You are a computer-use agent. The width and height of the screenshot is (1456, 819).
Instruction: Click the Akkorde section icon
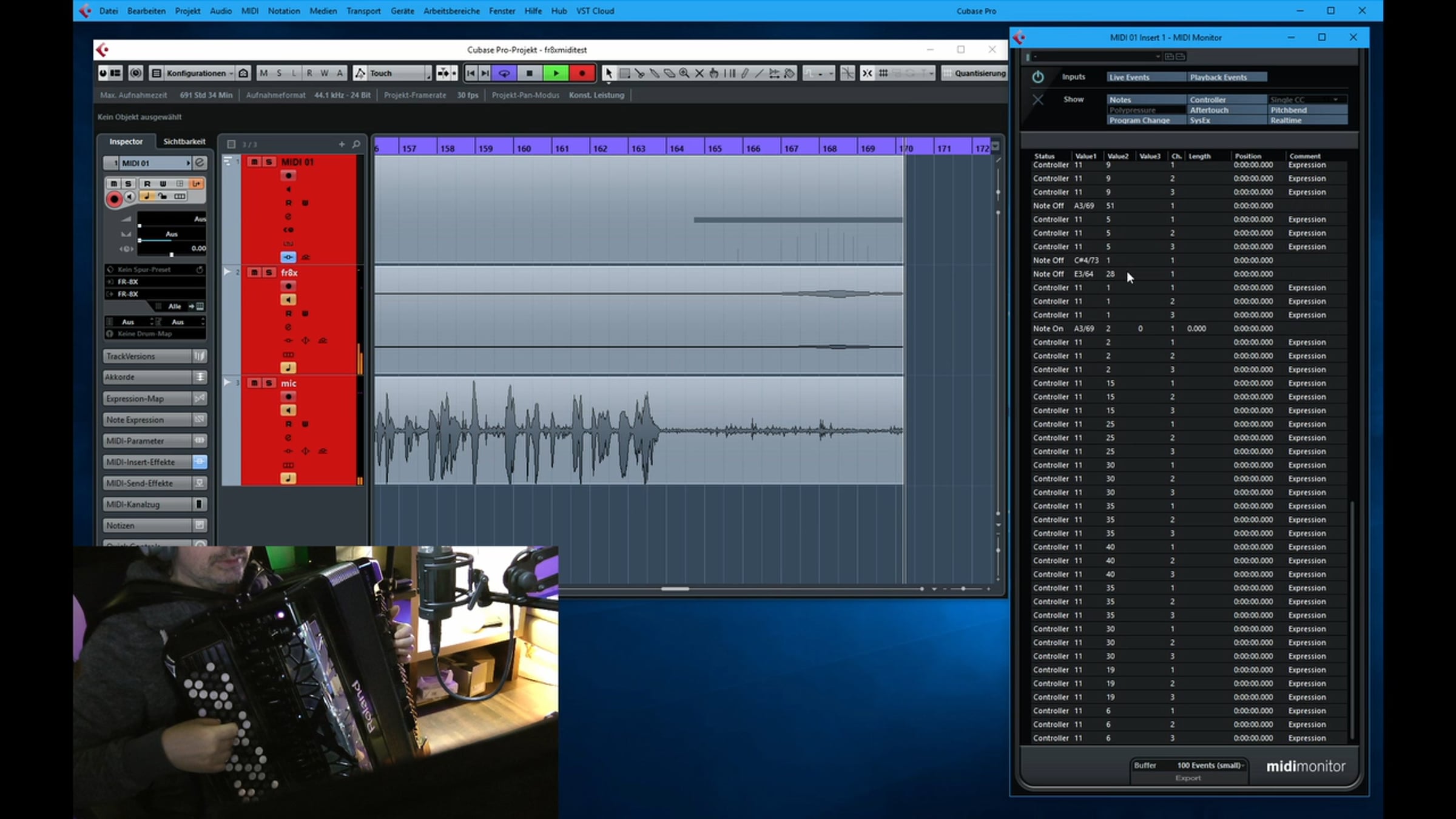[200, 377]
